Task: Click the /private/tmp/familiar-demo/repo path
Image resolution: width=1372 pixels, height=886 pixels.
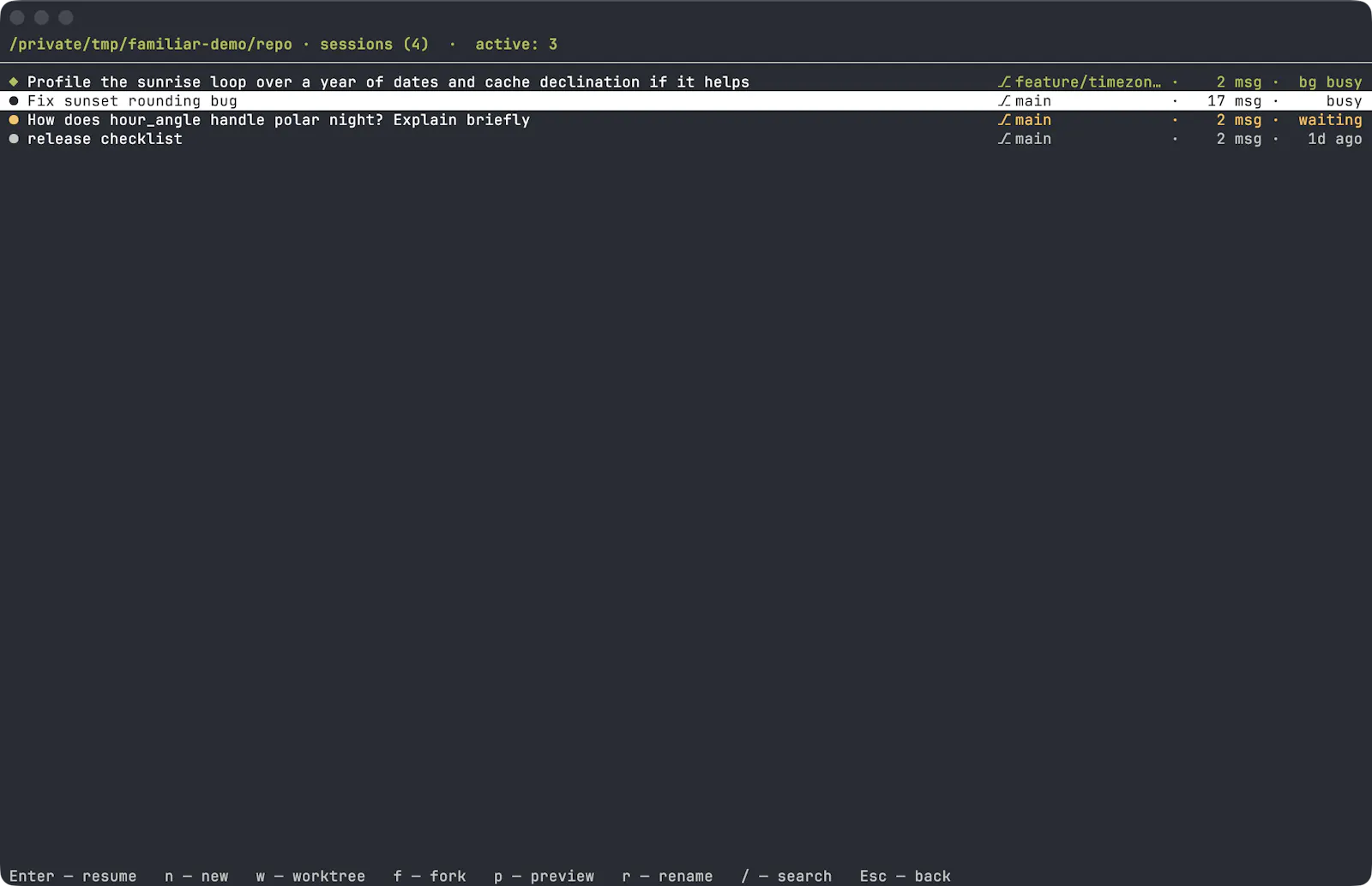Action: pos(151,44)
